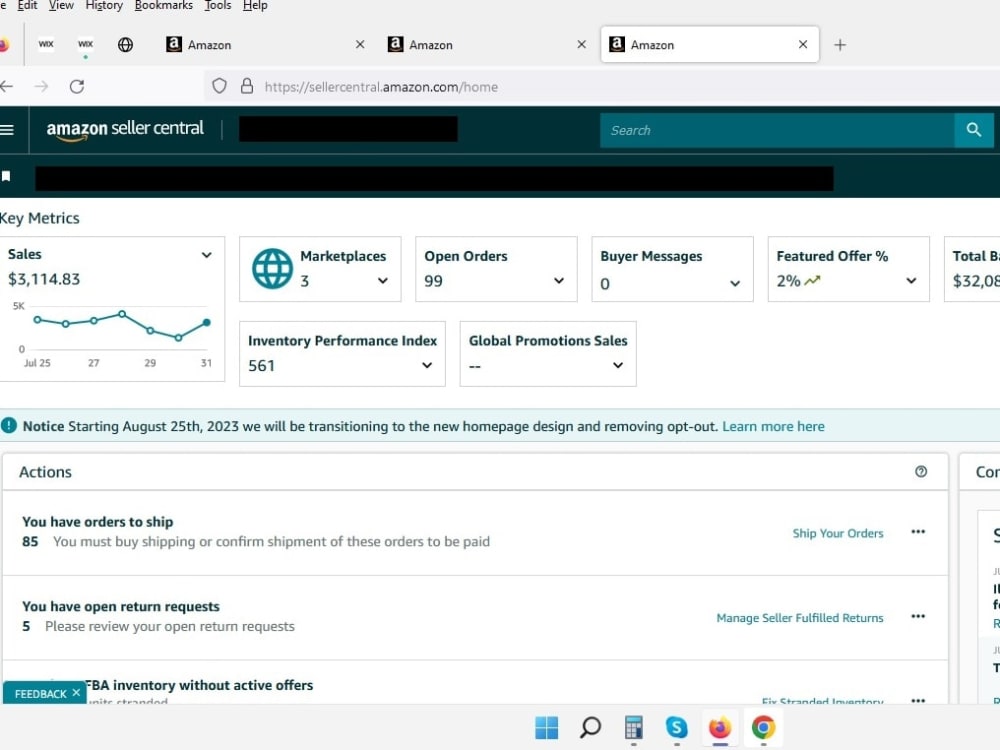Open the first pinned Wix tab

(46, 44)
